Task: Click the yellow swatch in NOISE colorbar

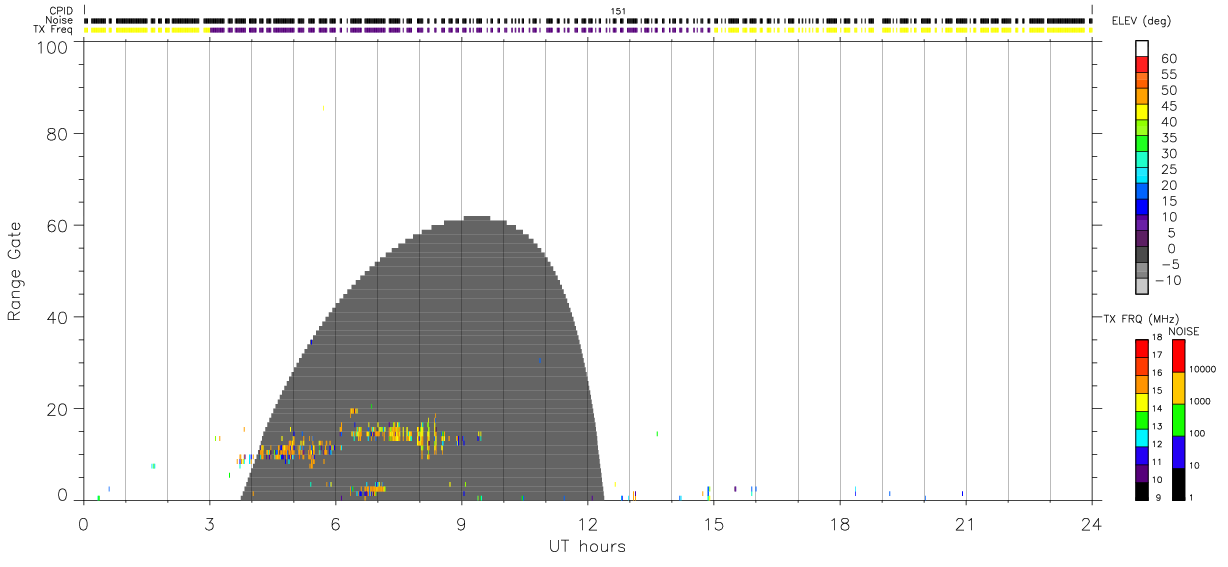Action: pyautogui.click(x=1178, y=388)
